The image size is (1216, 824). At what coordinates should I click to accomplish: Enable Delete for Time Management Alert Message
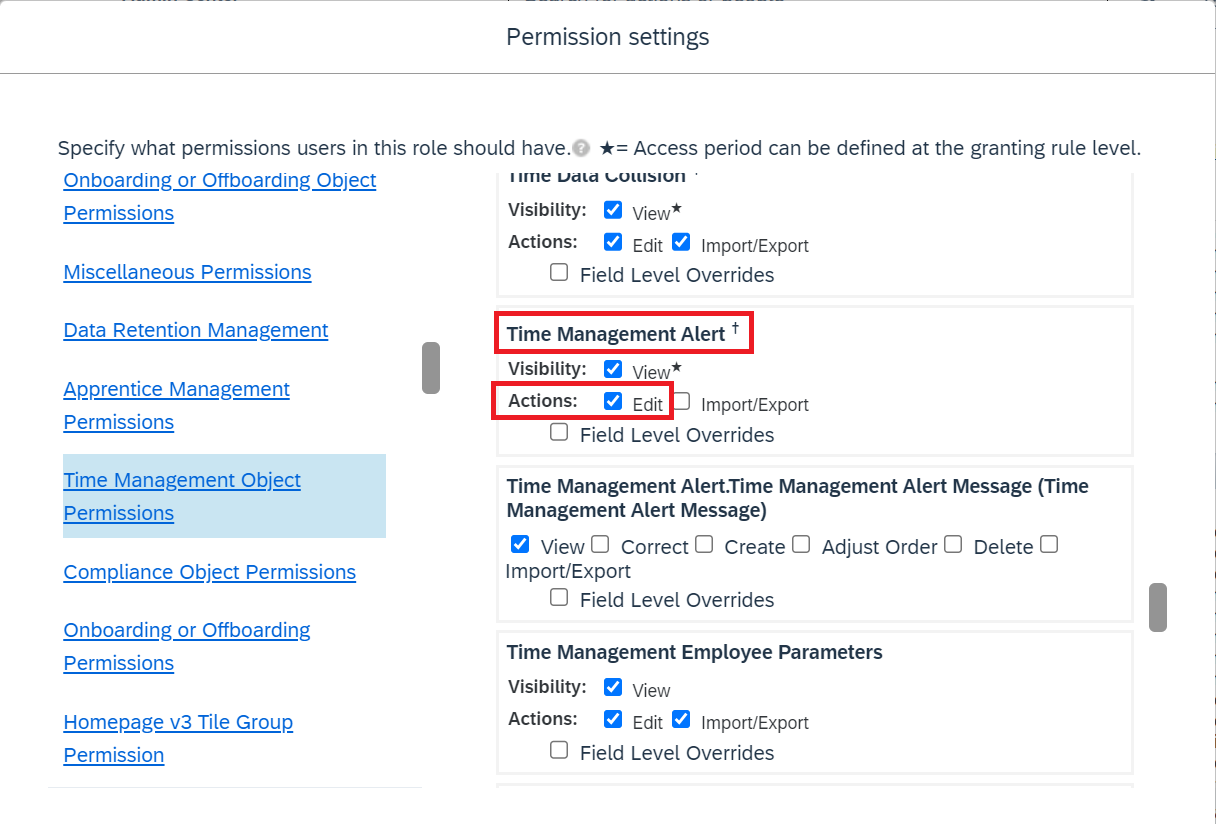[953, 544]
